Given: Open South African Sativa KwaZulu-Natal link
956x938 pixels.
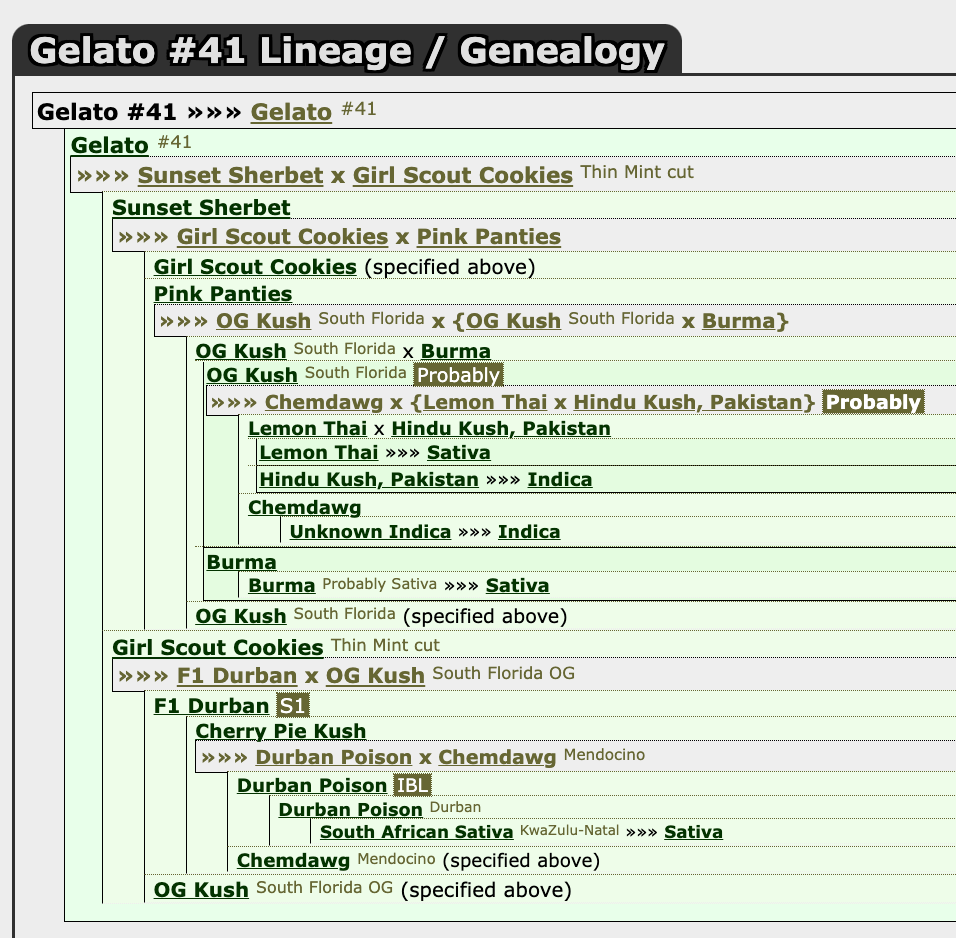Looking at the screenshot, I should [x=416, y=832].
